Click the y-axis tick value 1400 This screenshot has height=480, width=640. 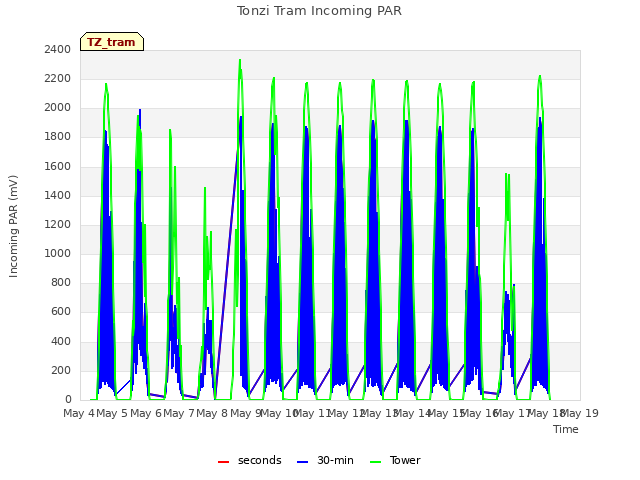[58, 196]
